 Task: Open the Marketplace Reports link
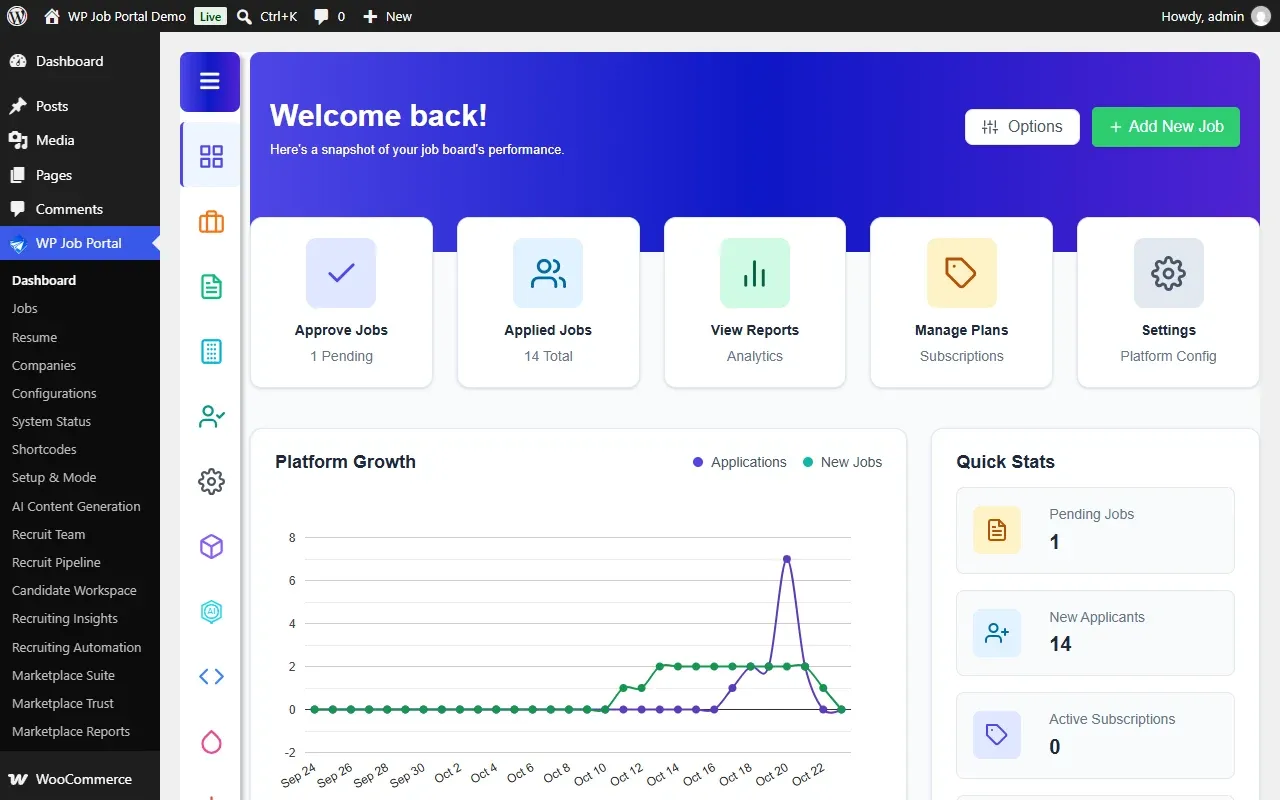click(71, 731)
